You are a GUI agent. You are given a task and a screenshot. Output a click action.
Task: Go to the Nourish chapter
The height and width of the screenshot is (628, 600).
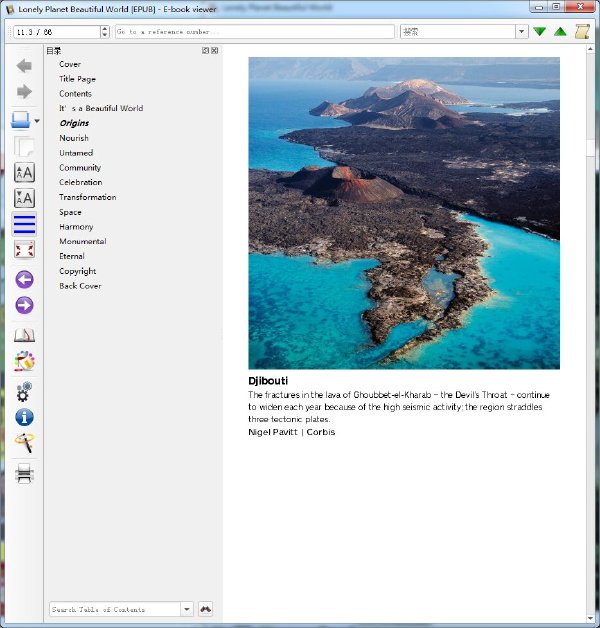(74, 138)
